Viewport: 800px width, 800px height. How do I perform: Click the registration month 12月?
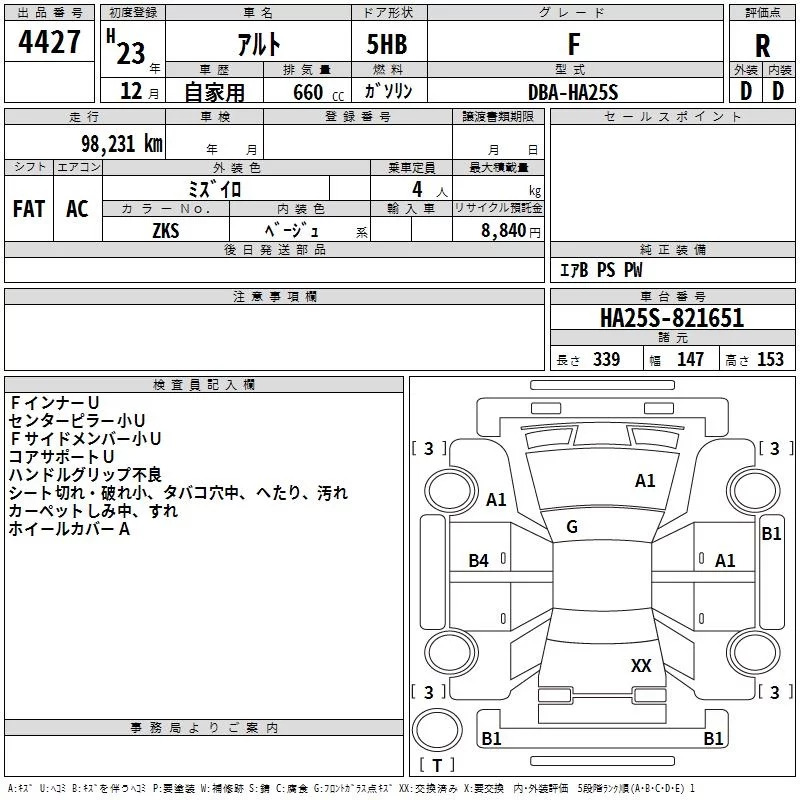point(139,91)
